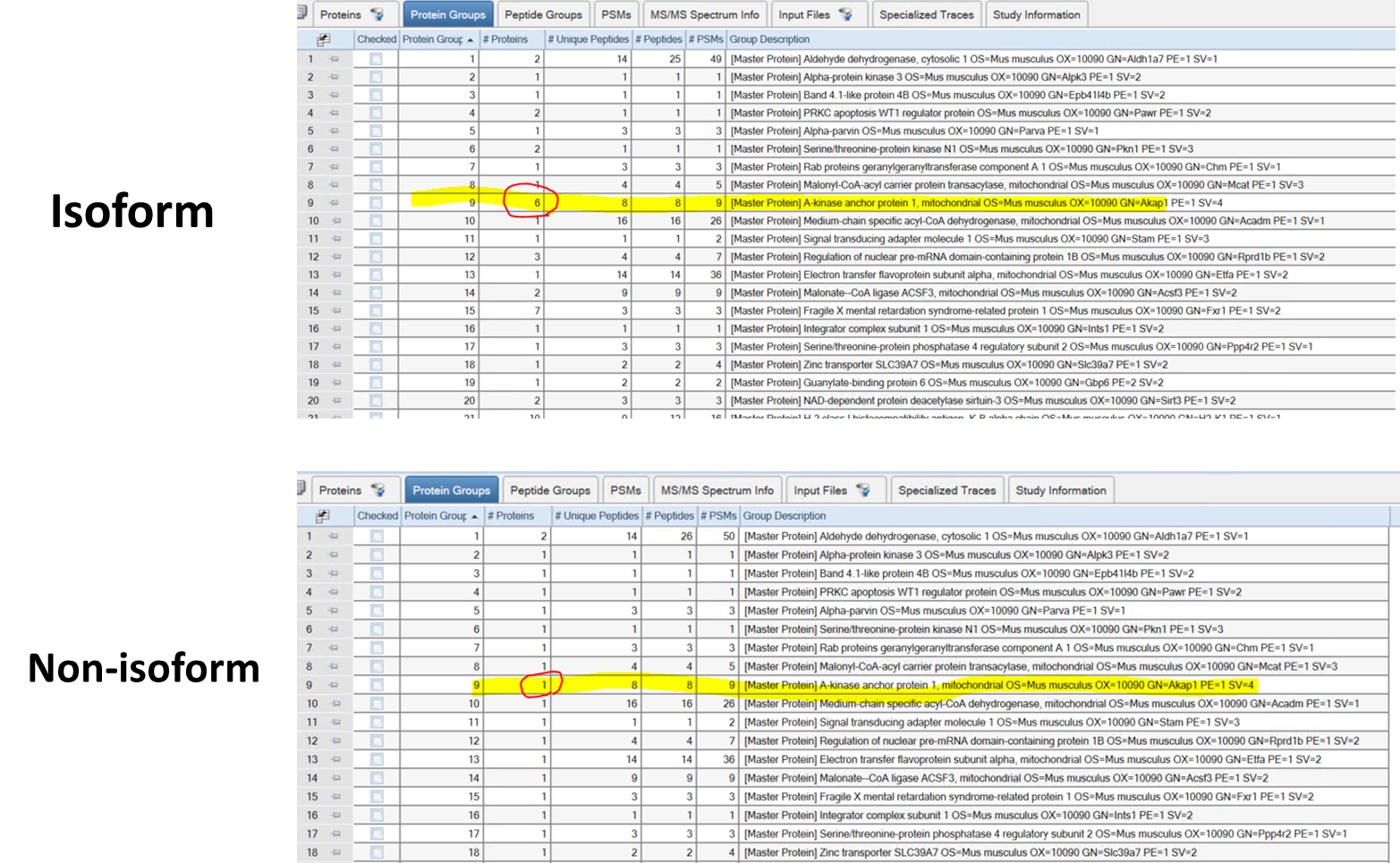Screen dimensions: 1400x863
Task: Pin row 9 A-kinase anchor protein in the Isoform table
Action: point(335,203)
